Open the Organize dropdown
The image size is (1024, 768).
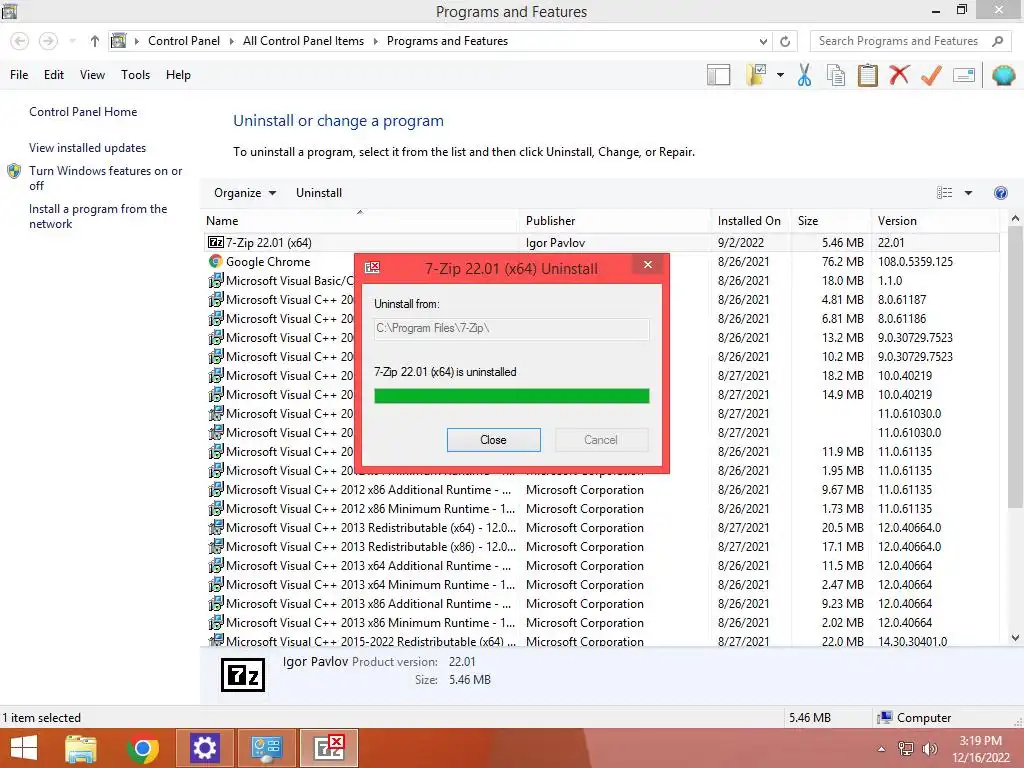[x=245, y=193]
